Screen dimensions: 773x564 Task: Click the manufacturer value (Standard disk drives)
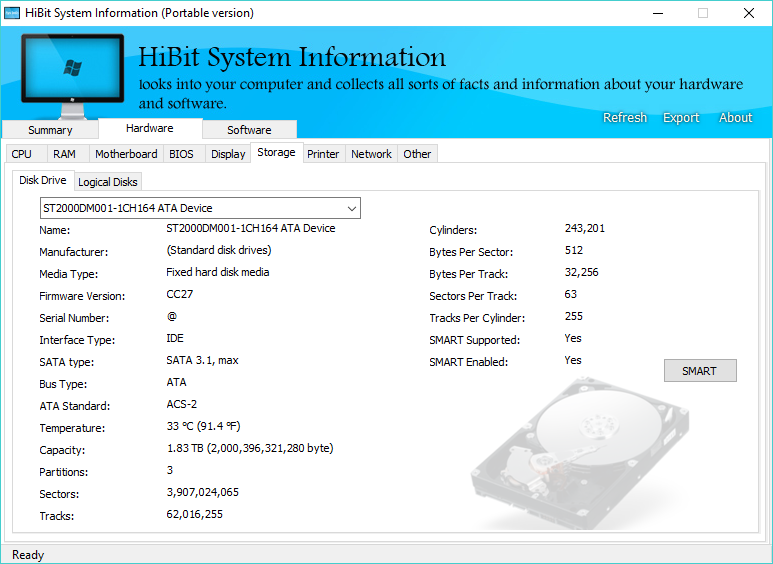(219, 250)
